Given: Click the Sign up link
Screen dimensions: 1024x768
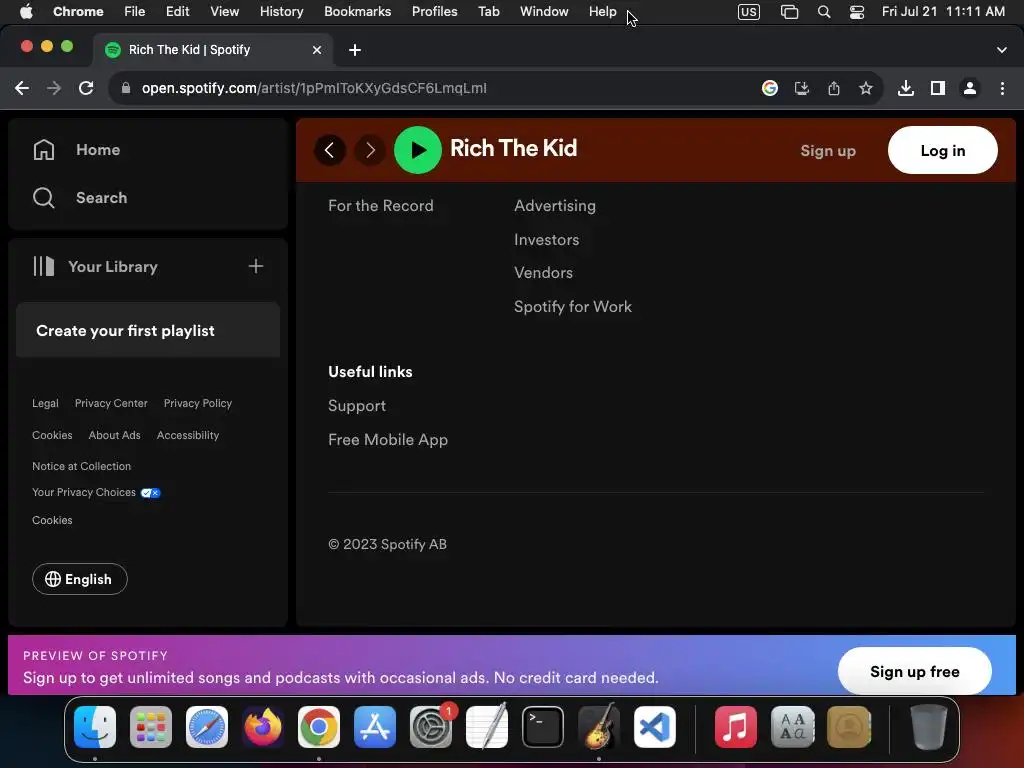Looking at the screenshot, I should click(x=827, y=150).
